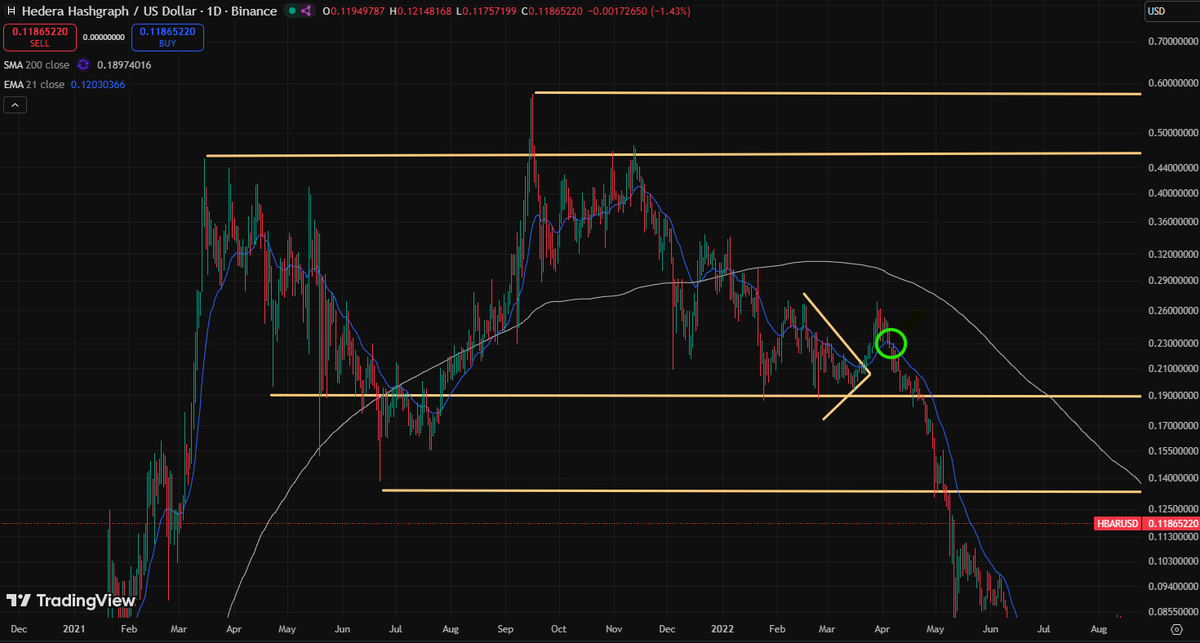The image size is (1200, 643).
Task: Click the SMA value 0.18974016
Action: 124,65
